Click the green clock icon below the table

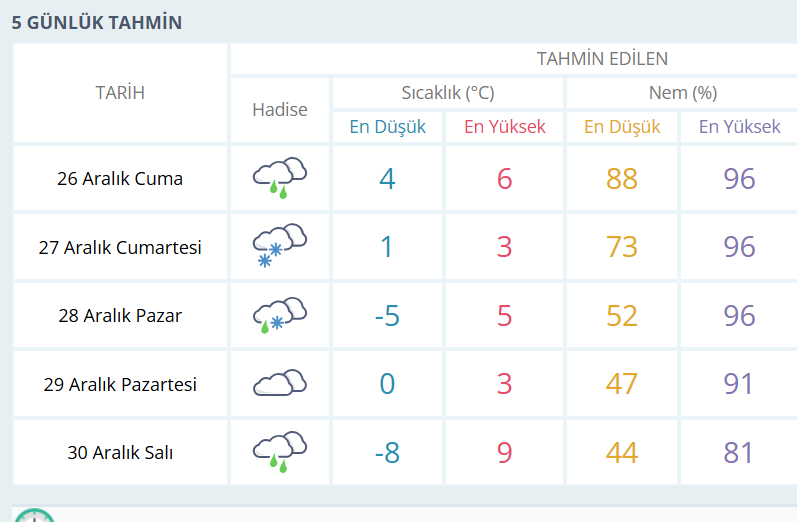tap(34, 516)
